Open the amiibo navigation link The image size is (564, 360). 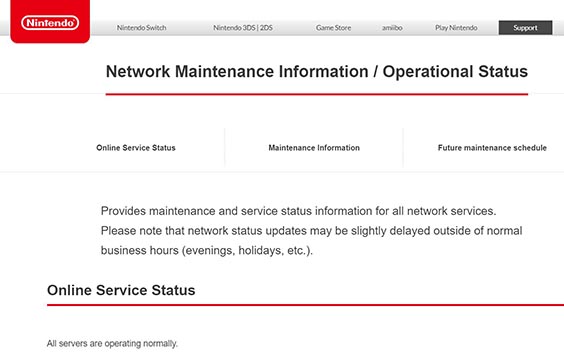pyautogui.click(x=392, y=28)
